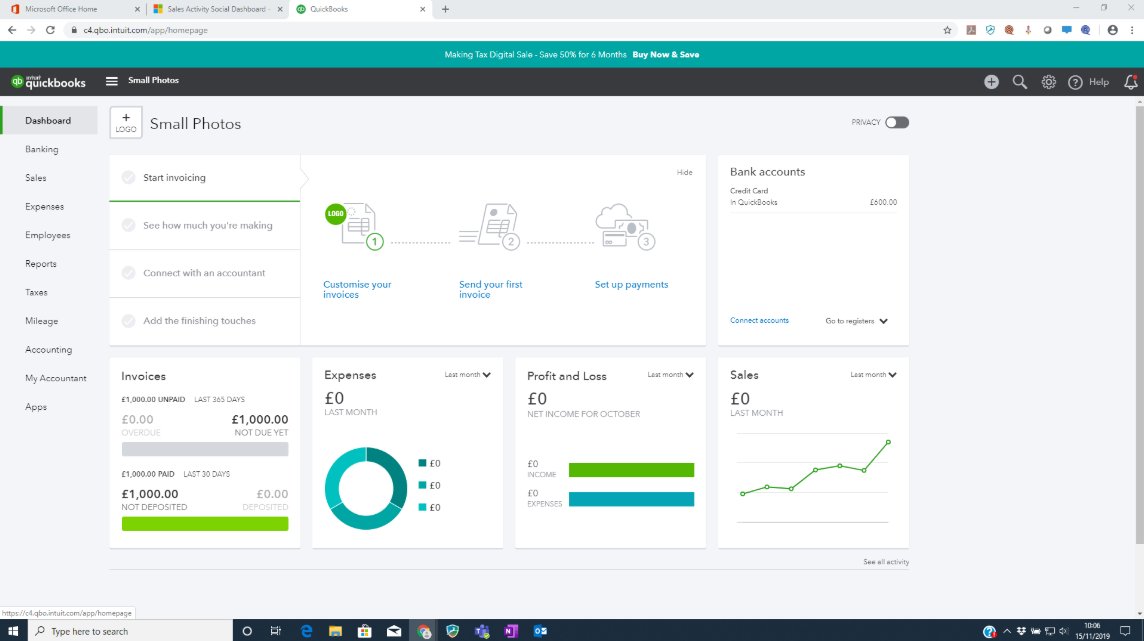
Task: Click the browser address bar
Action: [503, 30]
